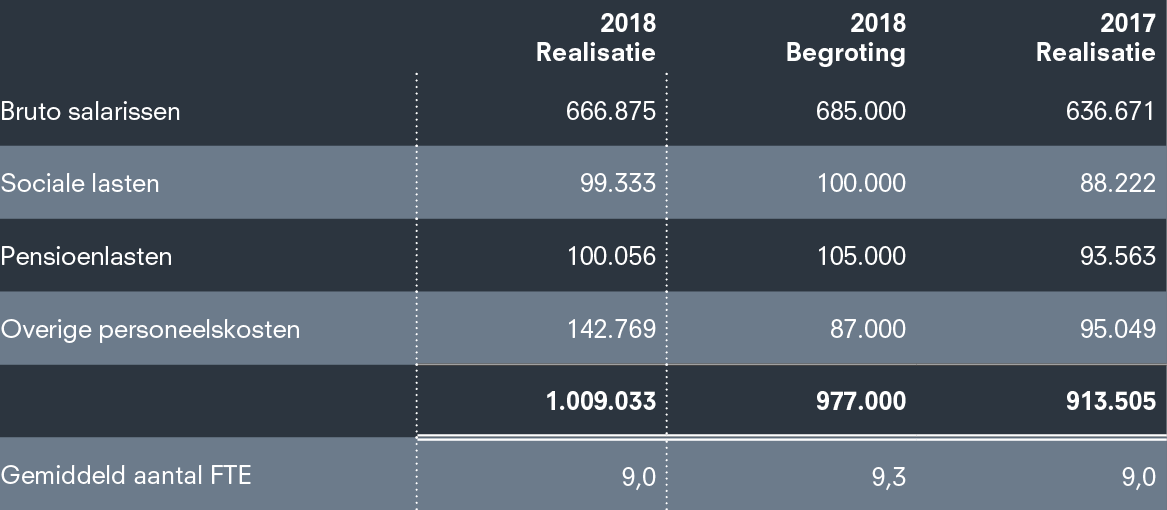The image size is (1167, 510).
Task: Click the Bruto salarissen row label
Action: (x=91, y=111)
